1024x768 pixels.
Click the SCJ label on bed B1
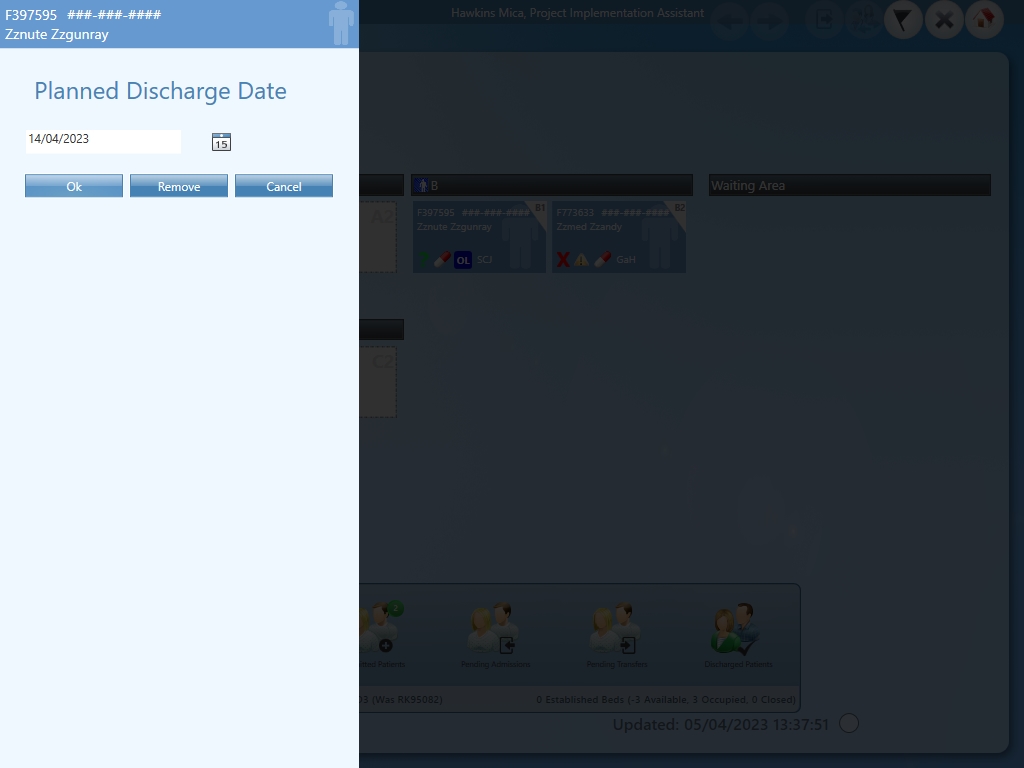484,259
